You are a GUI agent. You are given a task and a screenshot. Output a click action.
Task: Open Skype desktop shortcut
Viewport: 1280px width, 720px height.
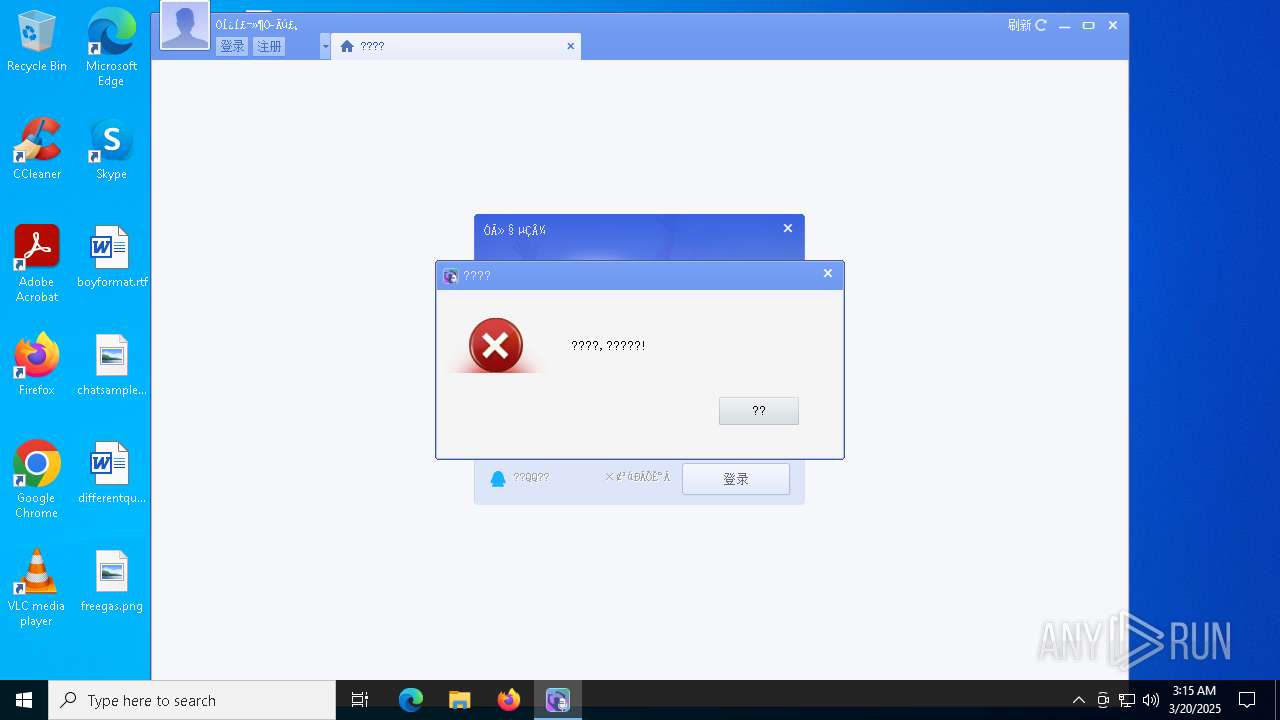(x=111, y=149)
